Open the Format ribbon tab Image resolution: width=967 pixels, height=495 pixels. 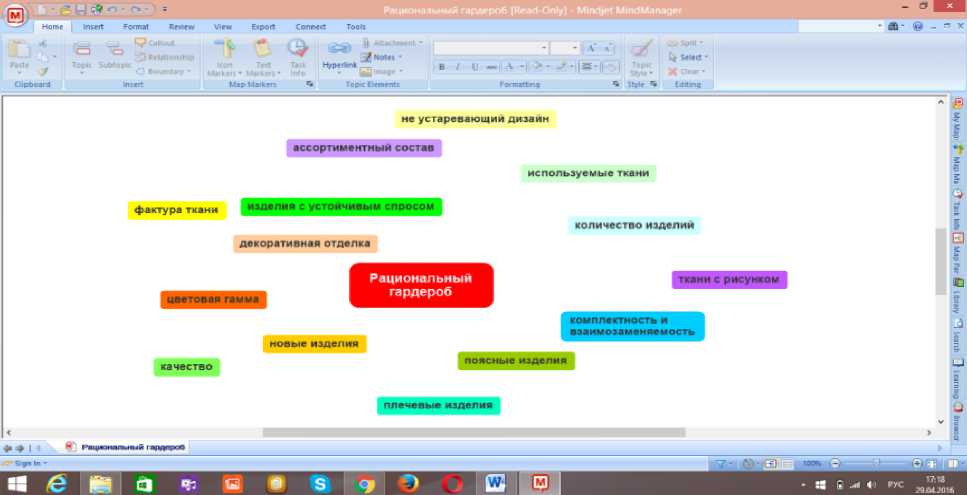coord(136,27)
